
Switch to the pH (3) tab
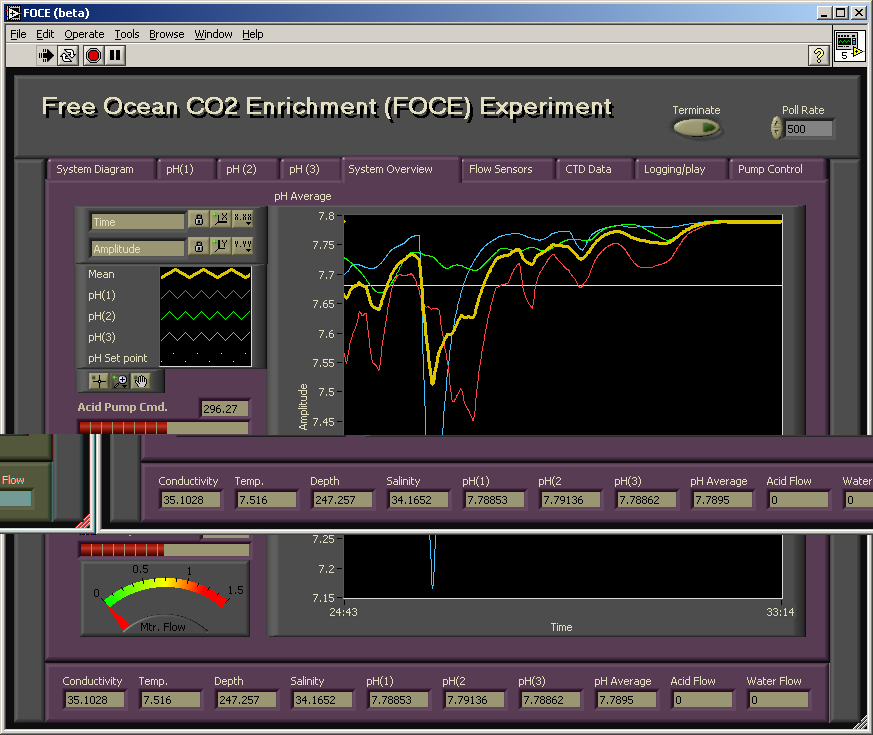(x=310, y=169)
